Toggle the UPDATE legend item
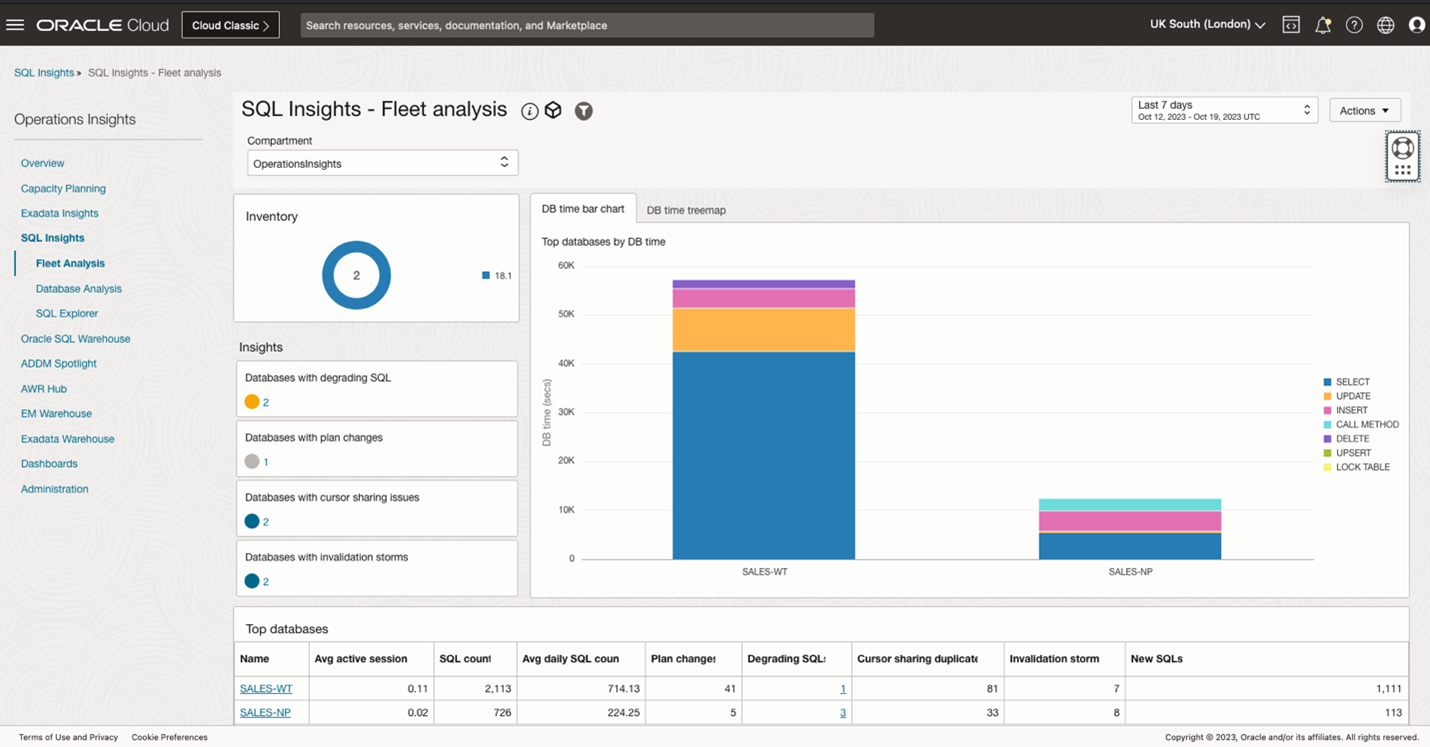The width and height of the screenshot is (1430, 747). click(1347, 396)
